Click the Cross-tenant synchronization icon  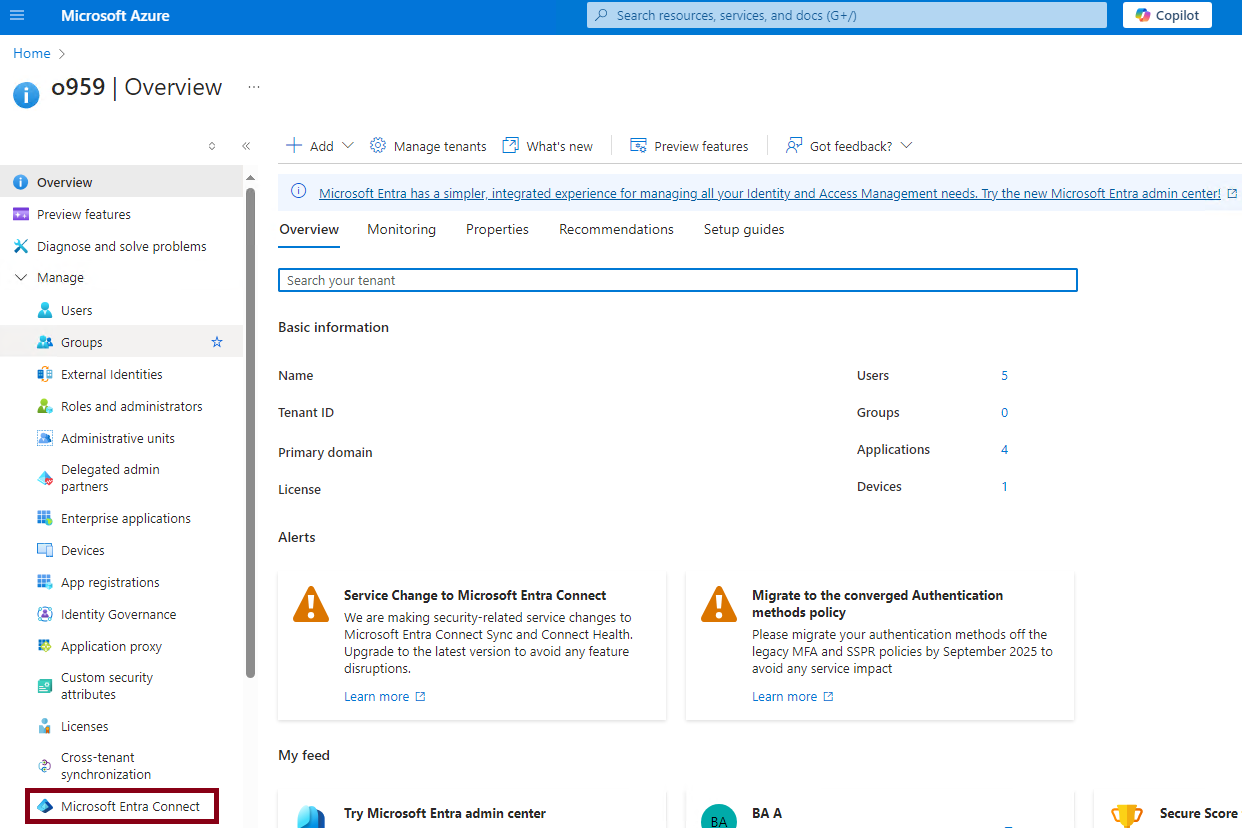coord(45,766)
